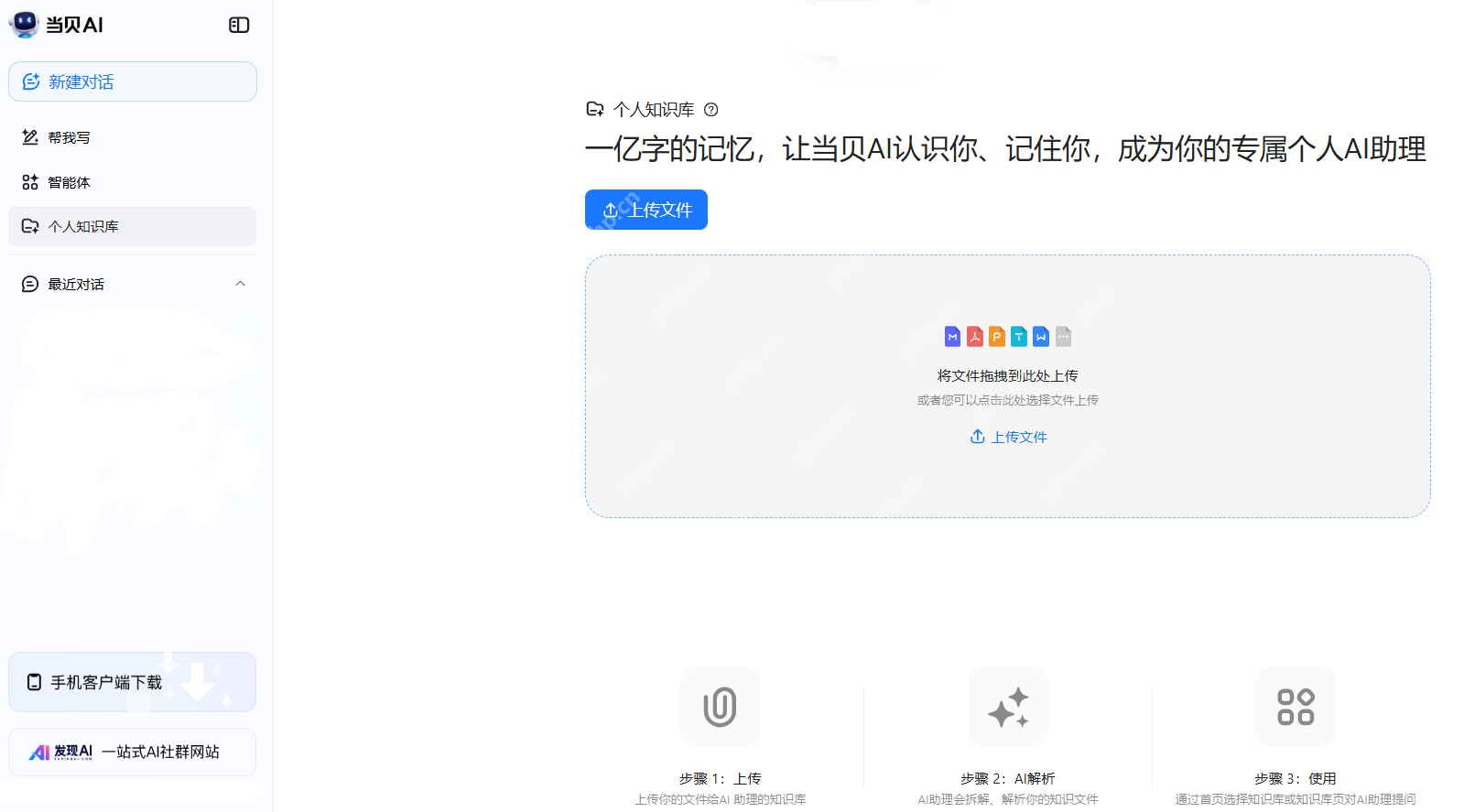Click the 当贝AI robot logo
This screenshot has height=812, width=1464.
(x=24, y=25)
